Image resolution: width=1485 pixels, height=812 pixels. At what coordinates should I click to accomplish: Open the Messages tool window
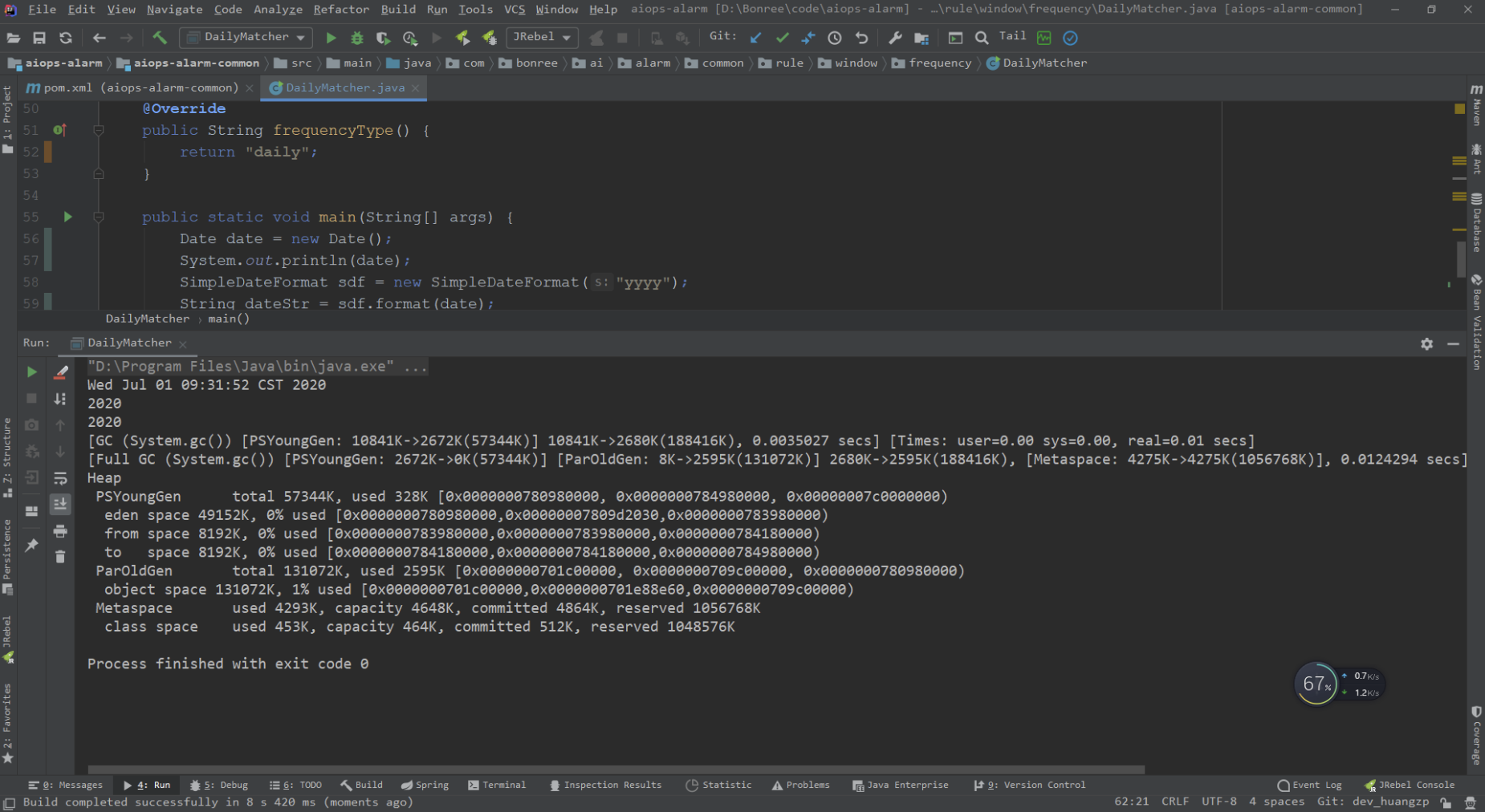[x=65, y=786]
